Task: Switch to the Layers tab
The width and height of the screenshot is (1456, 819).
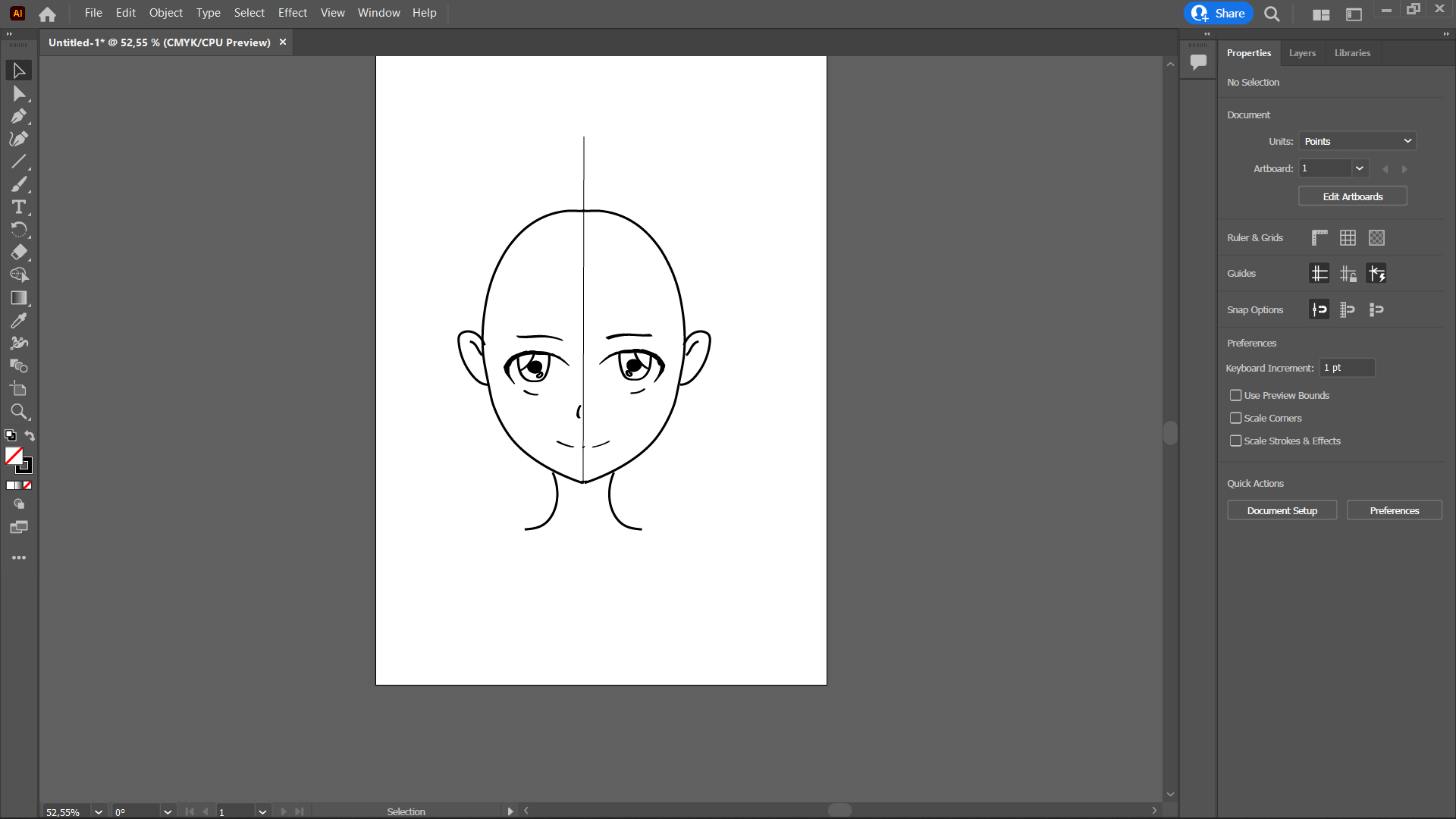Action: coord(1302,53)
